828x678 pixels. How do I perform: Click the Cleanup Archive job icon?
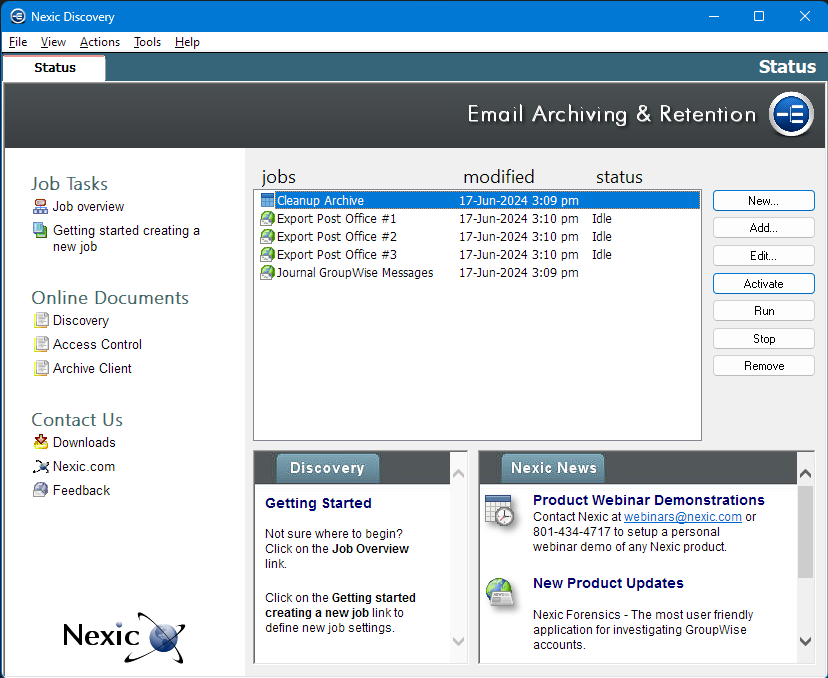coord(268,201)
